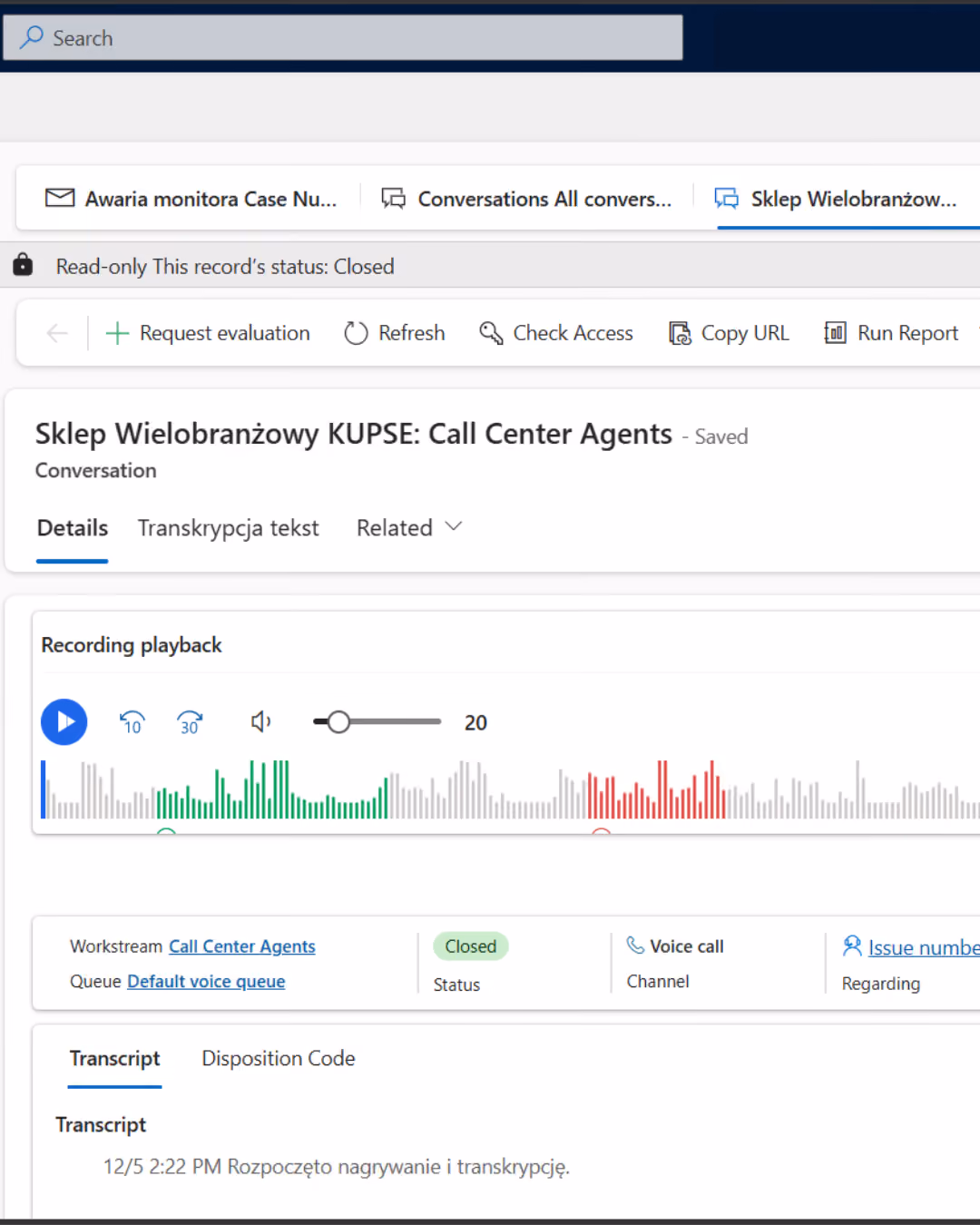
Task: Play the call recording
Action: point(64,722)
